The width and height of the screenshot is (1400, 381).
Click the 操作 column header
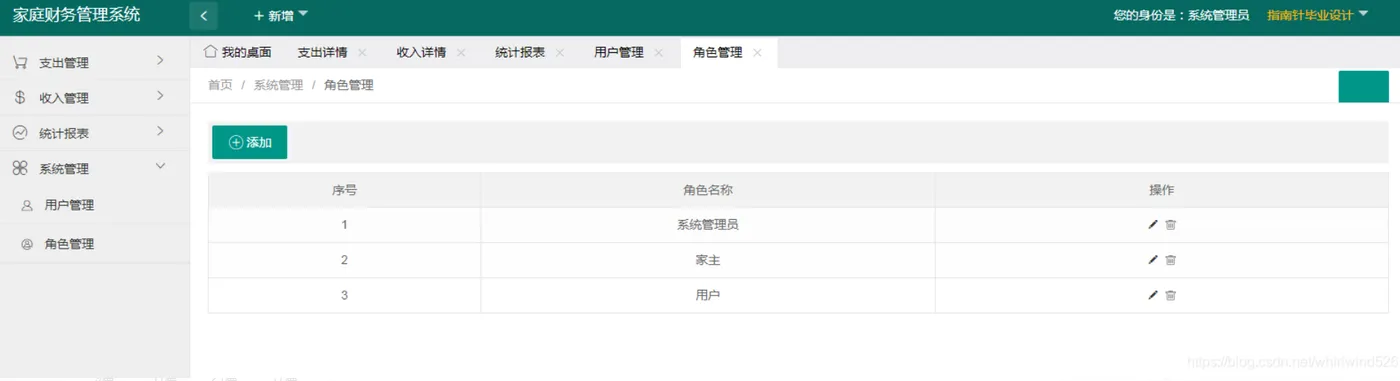click(x=1162, y=190)
